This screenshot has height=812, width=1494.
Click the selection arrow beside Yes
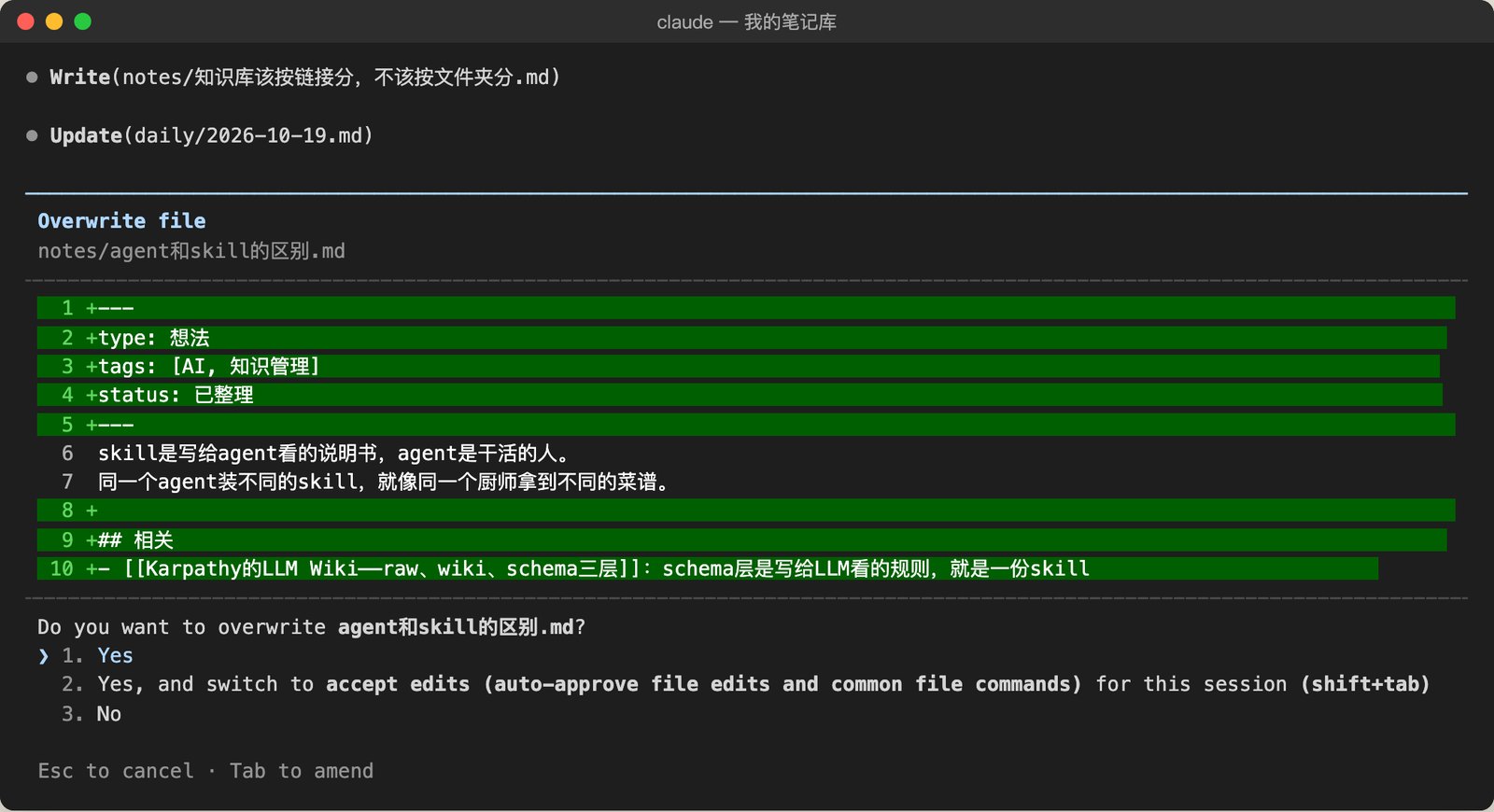(43, 656)
